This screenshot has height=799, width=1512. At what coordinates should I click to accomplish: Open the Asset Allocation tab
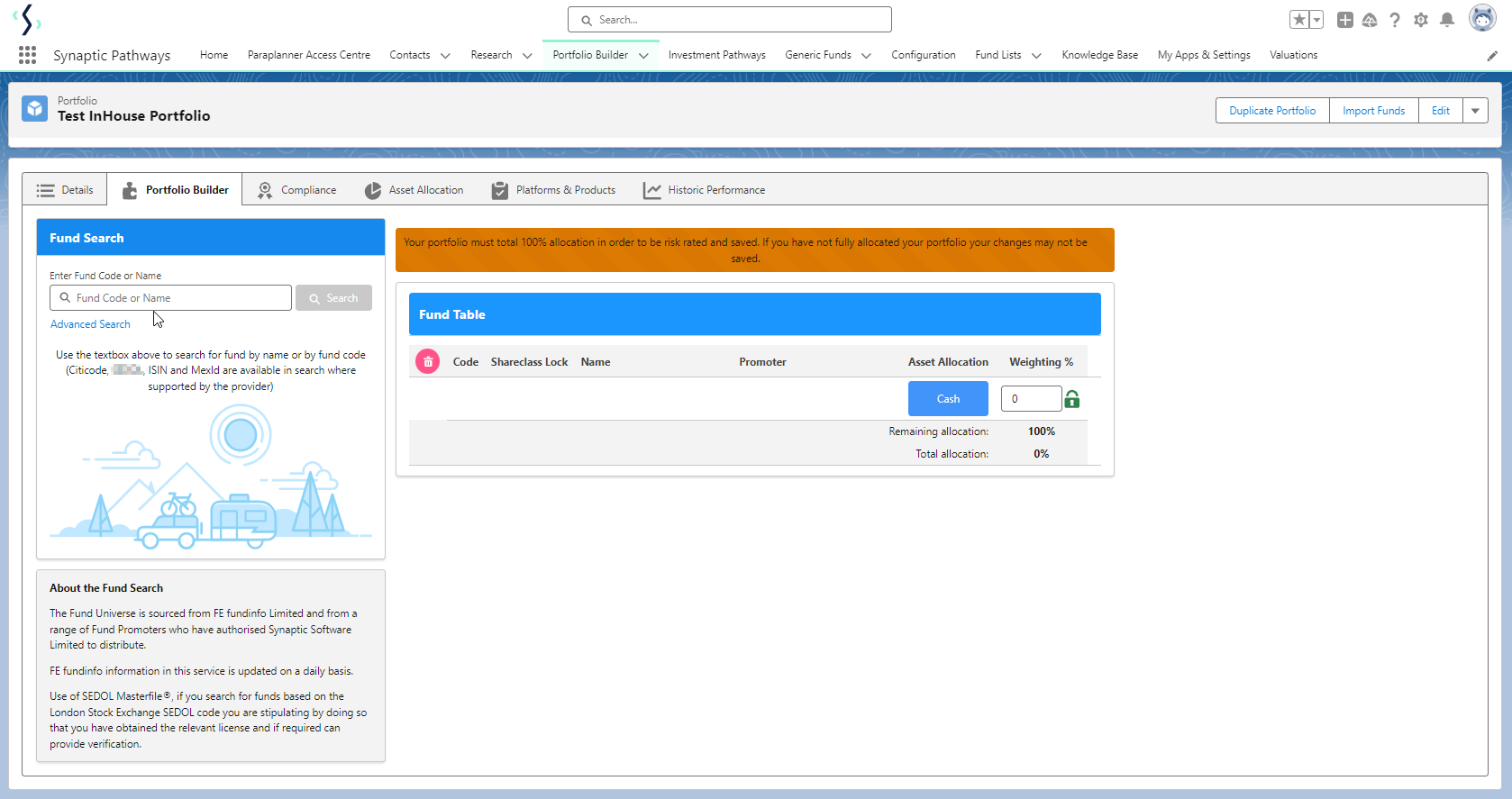point(414,190)
